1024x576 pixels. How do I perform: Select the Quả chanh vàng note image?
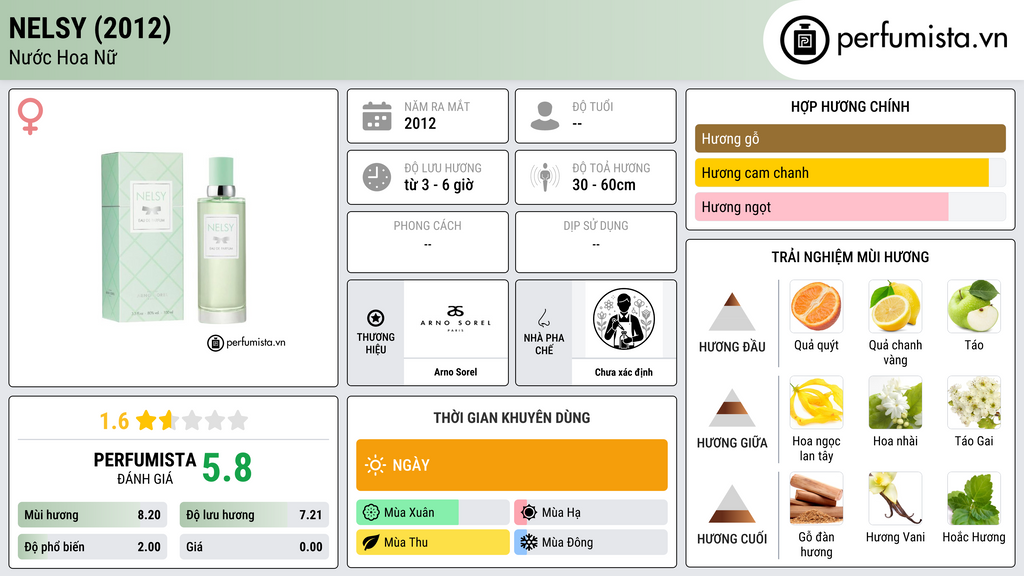pos(895,306)
